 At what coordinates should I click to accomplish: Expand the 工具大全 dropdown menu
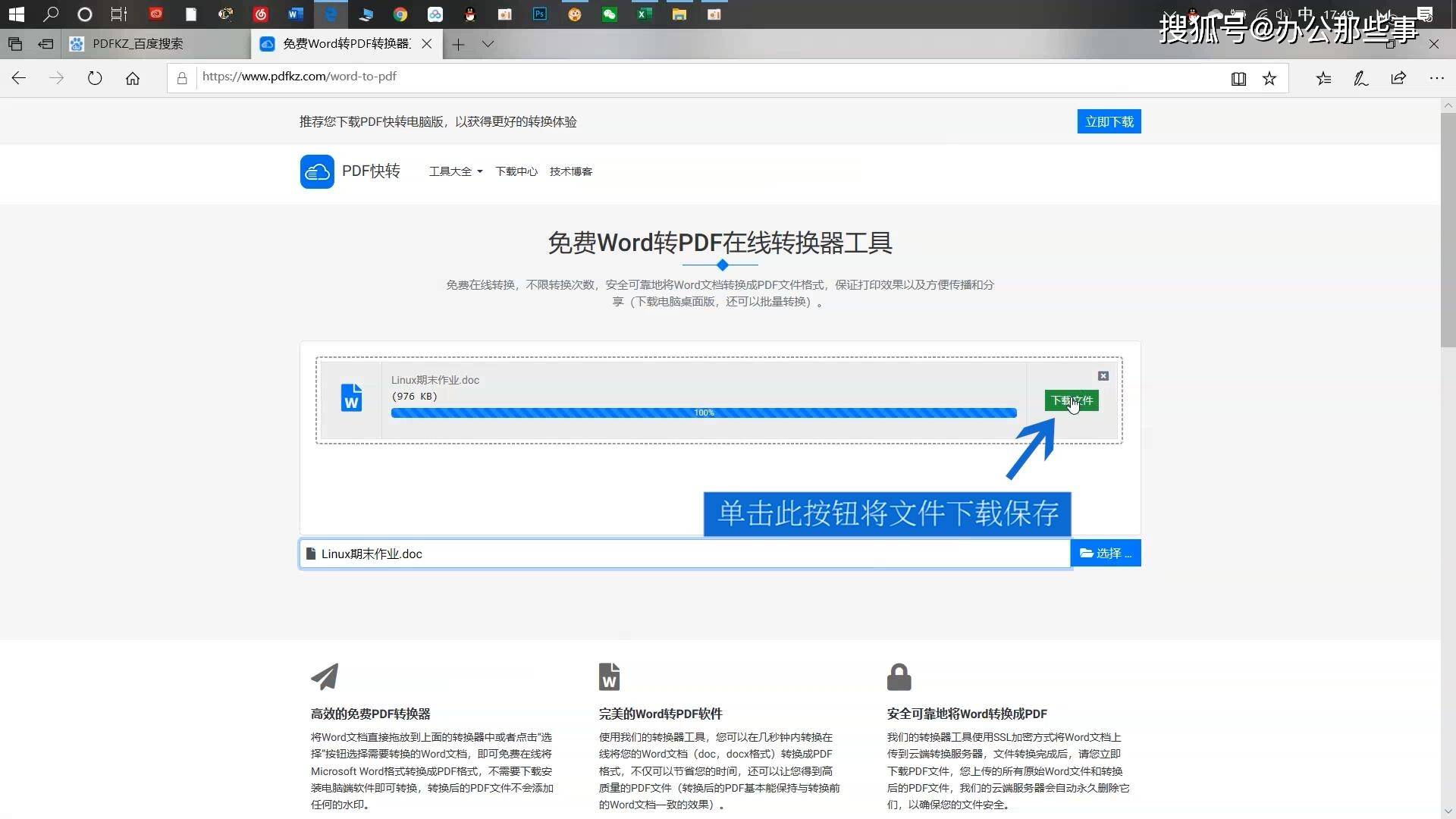456,171
